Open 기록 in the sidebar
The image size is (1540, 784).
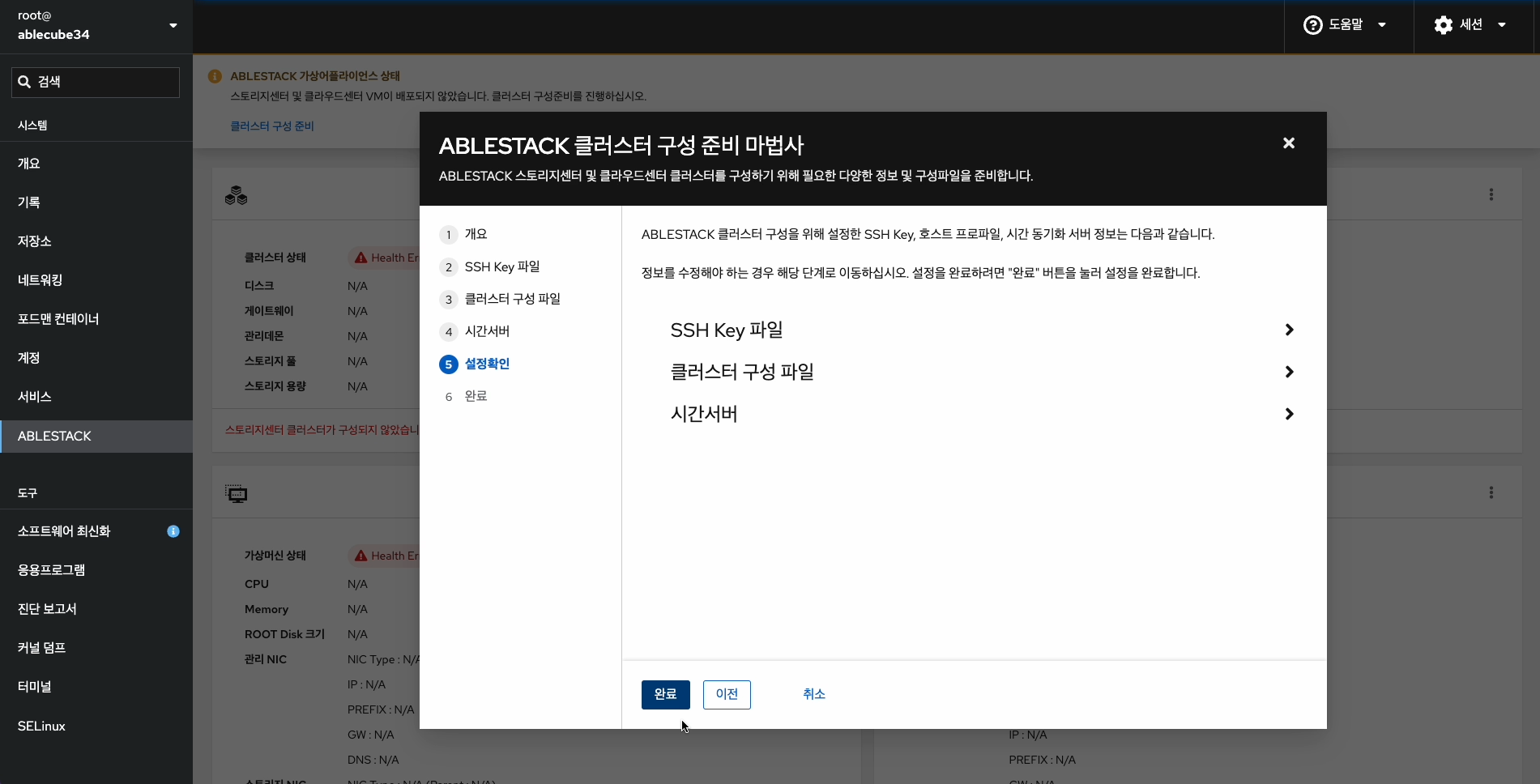(x=96, y=202)
